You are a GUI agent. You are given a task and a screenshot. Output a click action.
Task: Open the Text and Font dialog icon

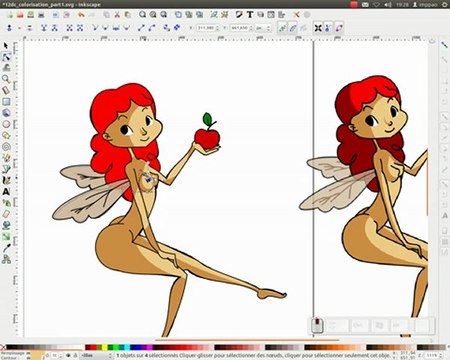click(x=250, y=15)
